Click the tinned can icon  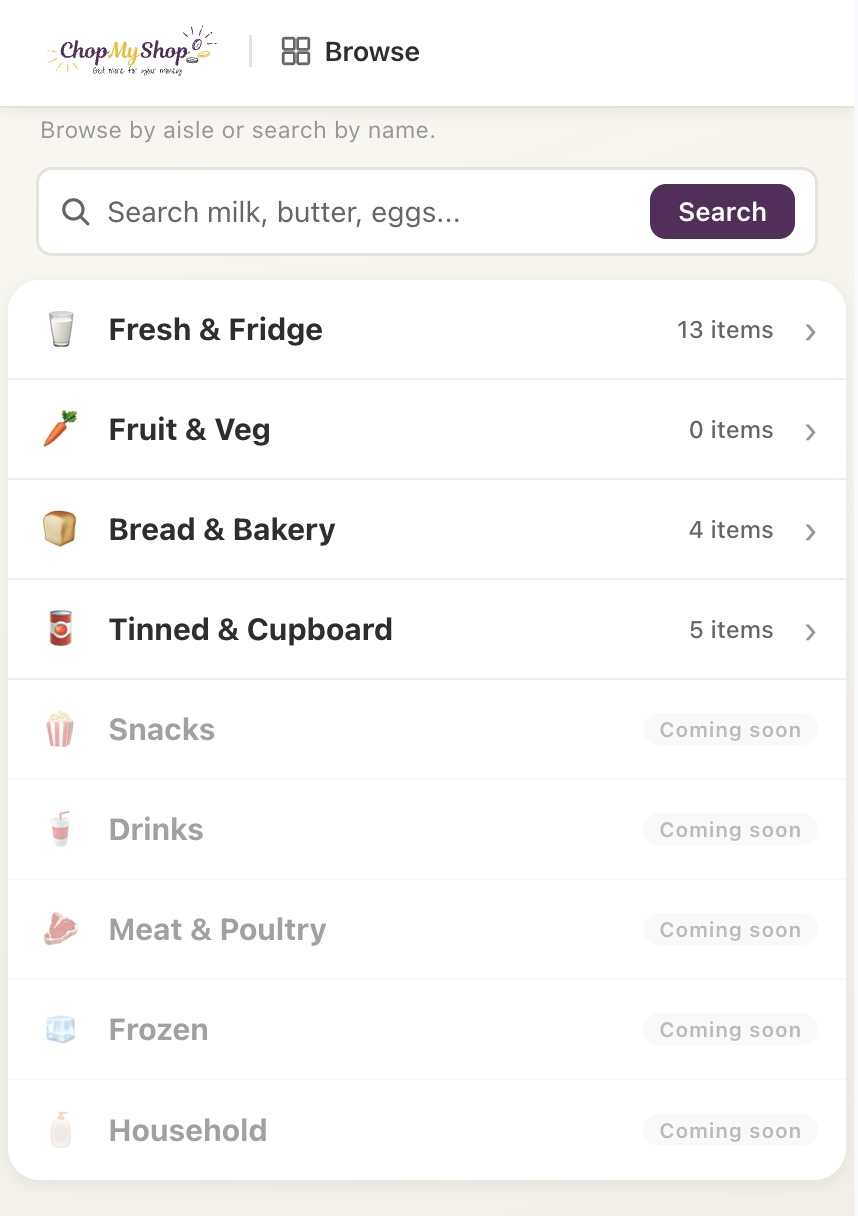(60, 629)
